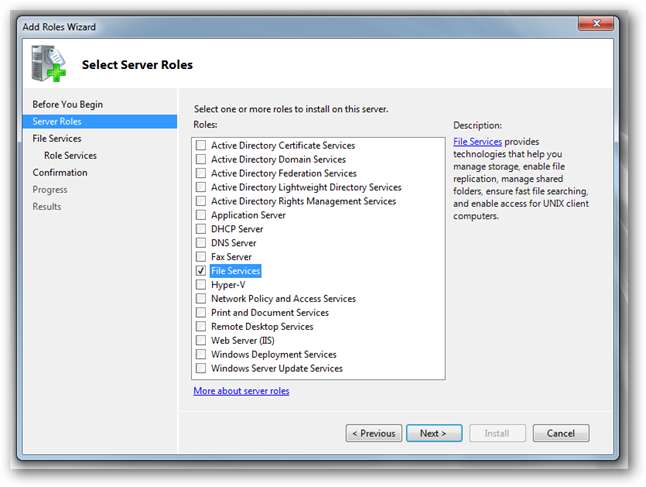Image resolution: width=646 pixels, height=487 pixels.
Task: Check Active Directory Domain Services box
Action: click(201, 159)
